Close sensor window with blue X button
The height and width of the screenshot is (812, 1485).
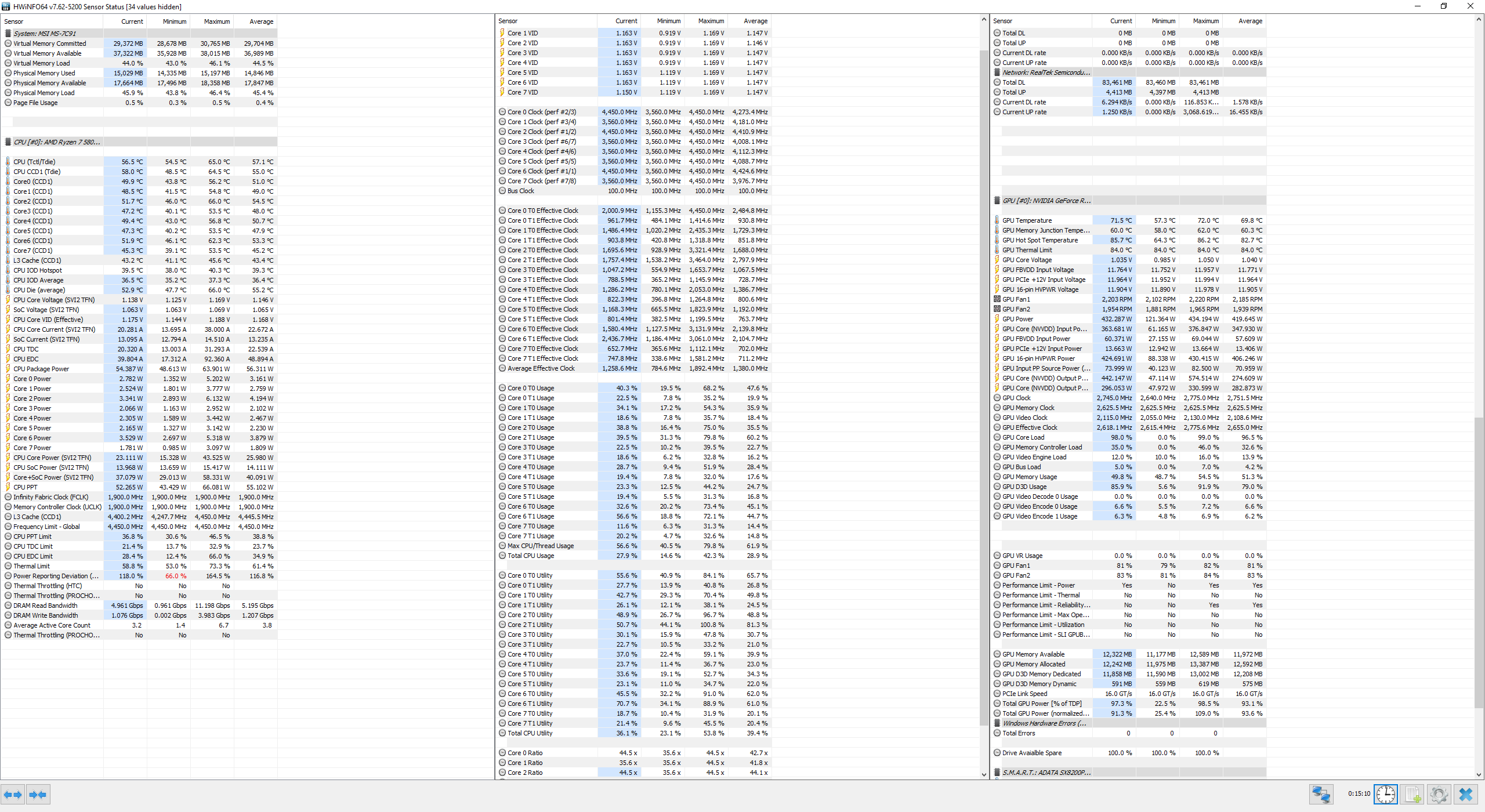tap(1466, 794)
